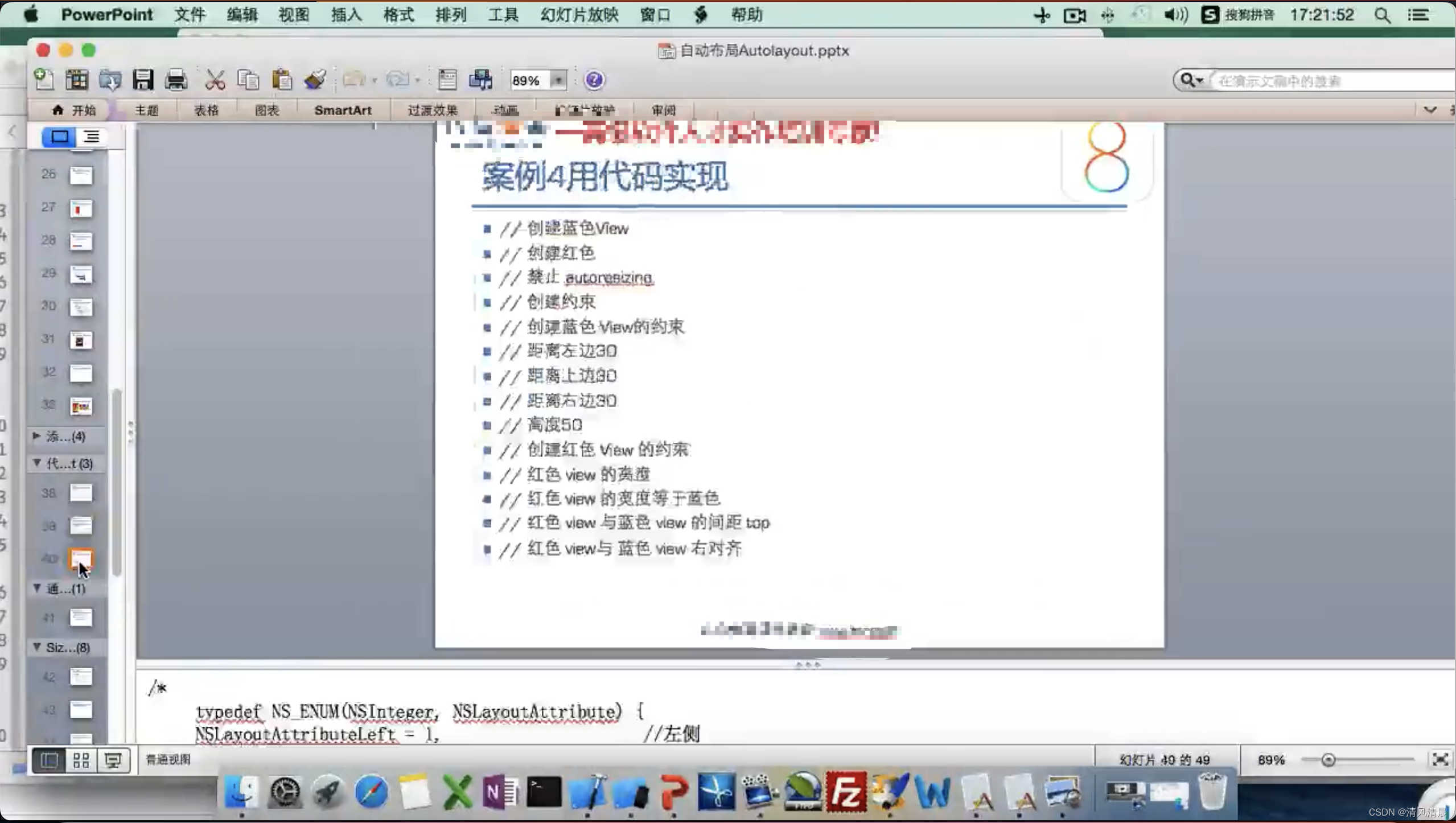Click the Paste clipboard icon
Screen dimensions: 1456x823
pos(282,80)
